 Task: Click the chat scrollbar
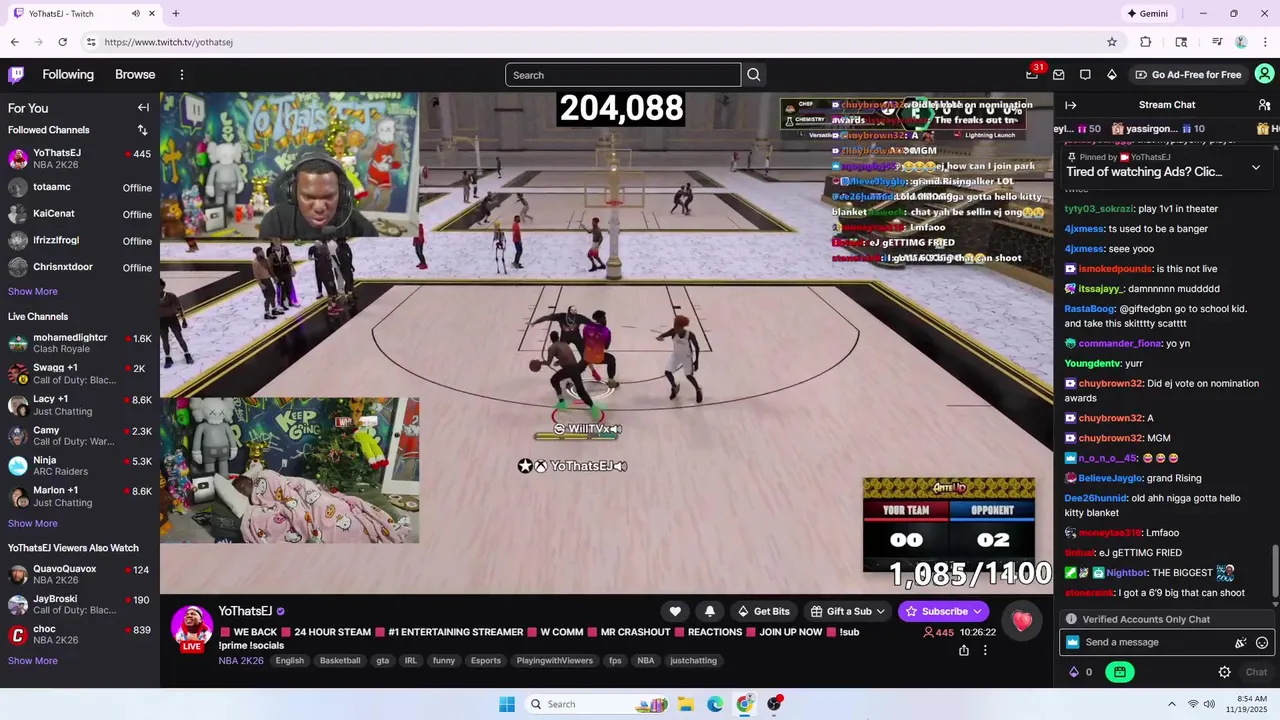tap(1275, 570)
